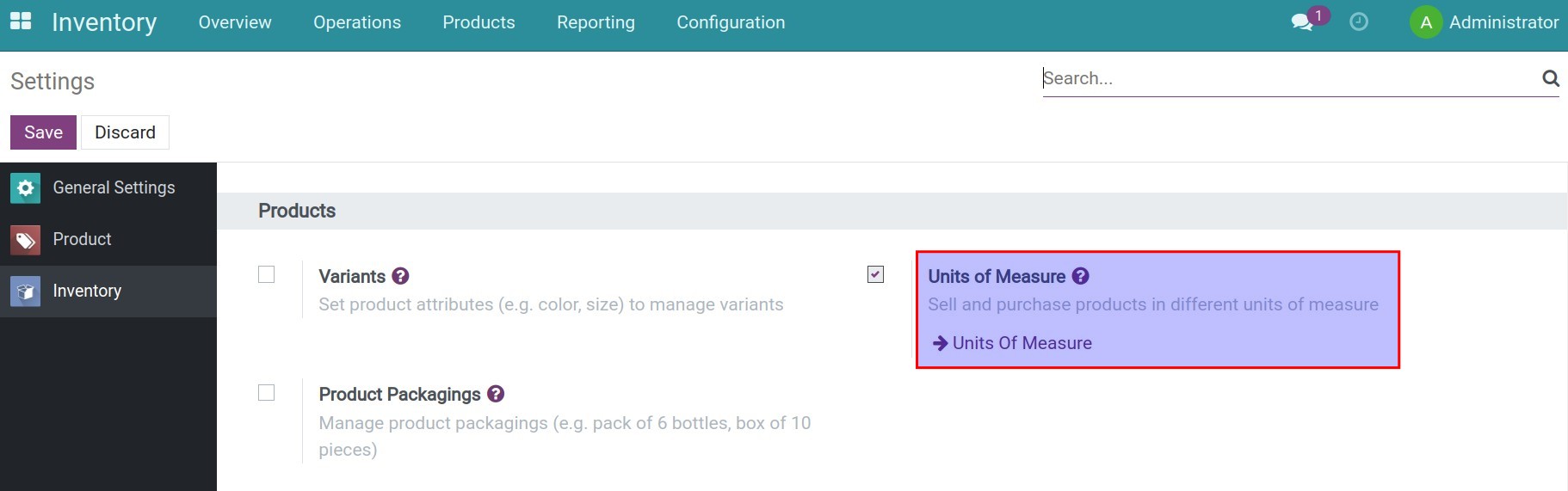Click the activities clock icon
The width and height of the screenshot is (1568, 491).
(x=1359, y=22)
